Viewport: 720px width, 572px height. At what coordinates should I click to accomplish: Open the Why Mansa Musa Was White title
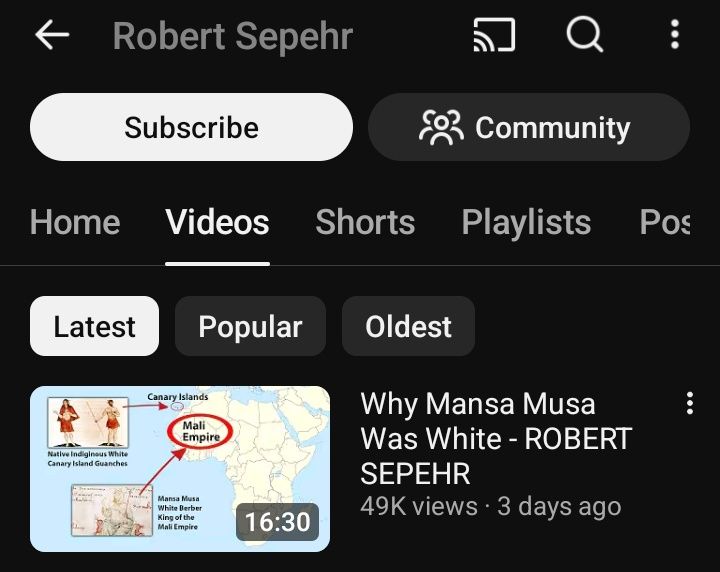coord(496,438)
